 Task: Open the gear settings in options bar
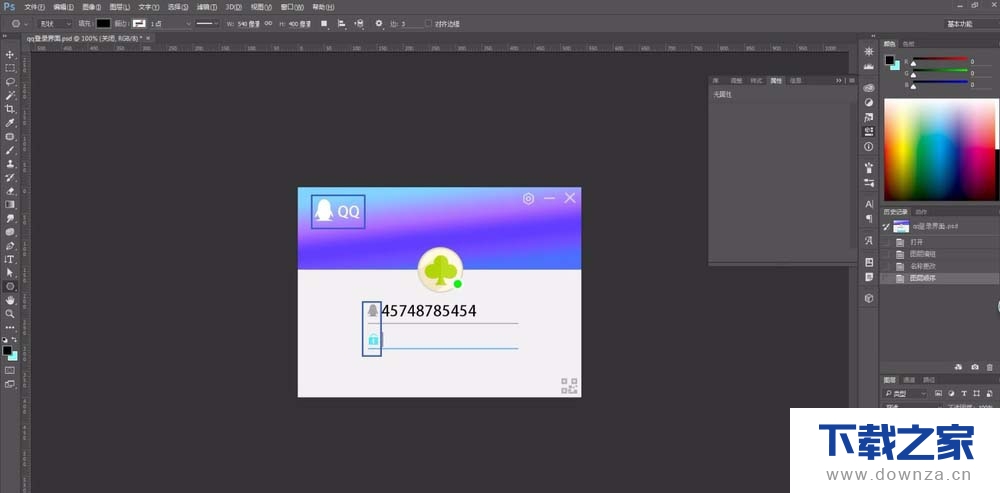click(x=379, y=24)
